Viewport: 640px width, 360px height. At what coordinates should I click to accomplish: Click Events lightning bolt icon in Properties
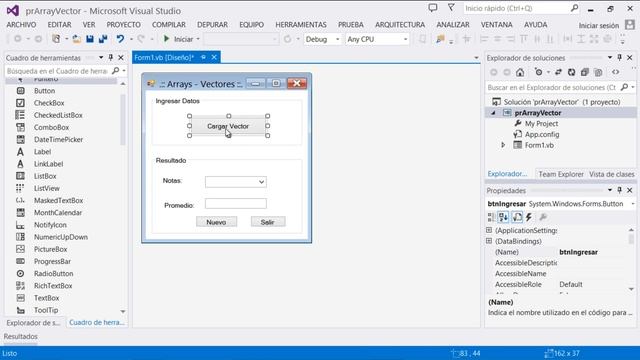click(529, 217)
